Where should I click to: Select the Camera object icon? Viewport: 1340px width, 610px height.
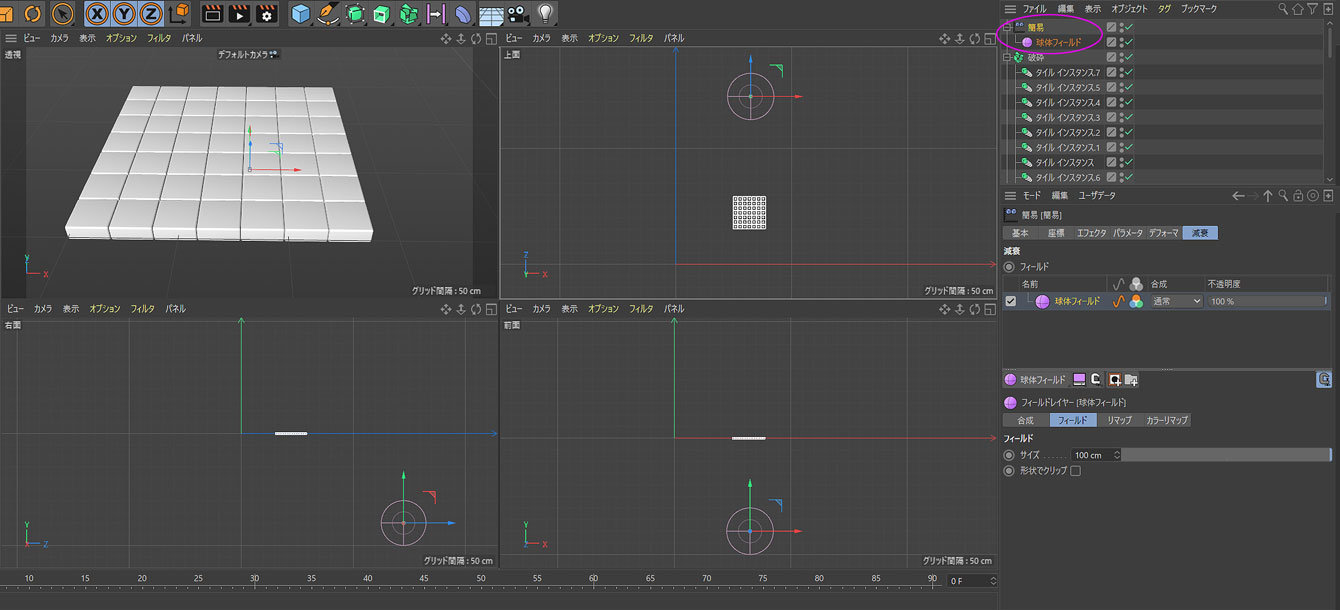click(517, 14)
